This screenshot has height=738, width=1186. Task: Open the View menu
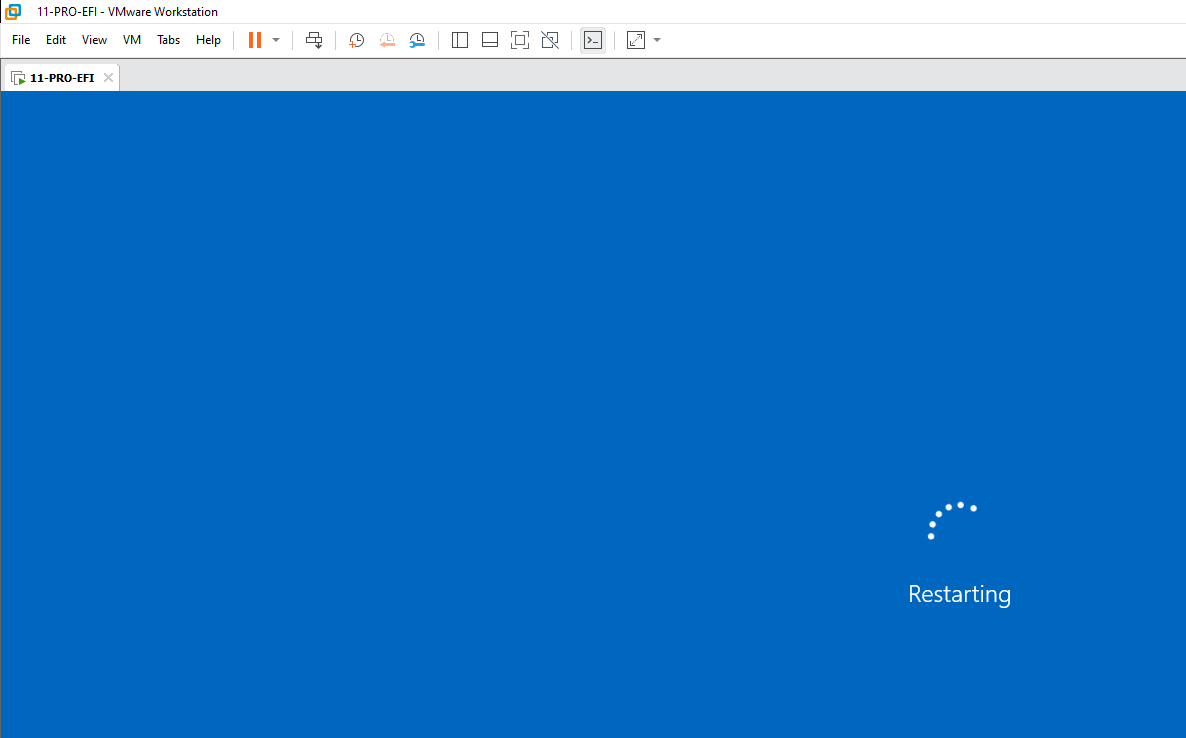pos(95,40)
